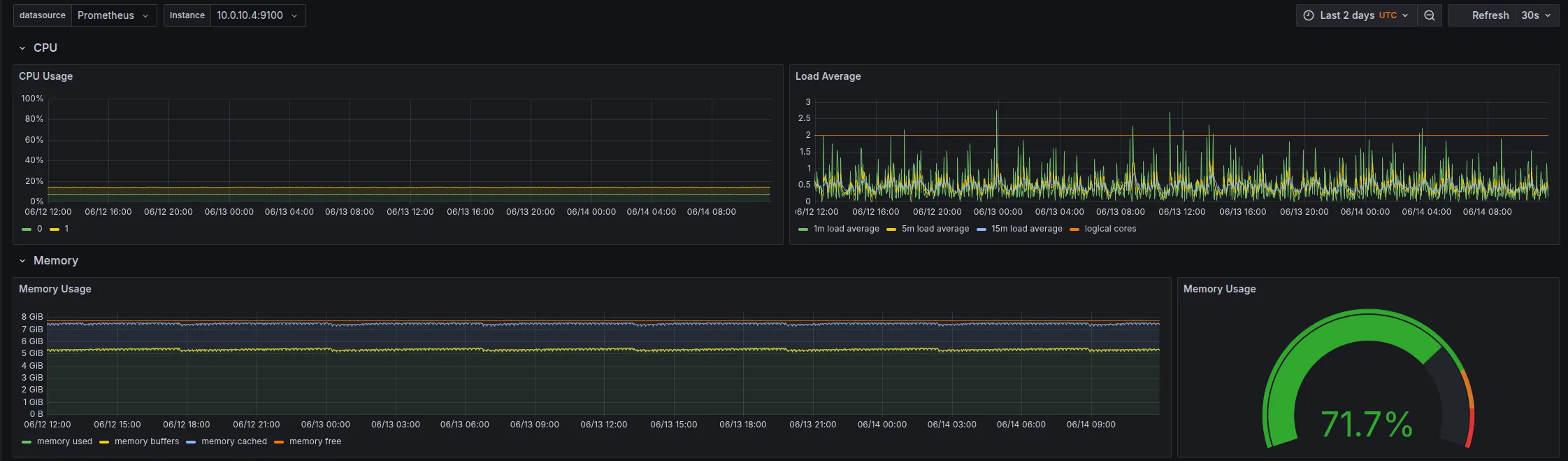The width and height of the screenshot is (1568, 461).
Task: Click the memory used legend color swatch
Action: [27, 442]
